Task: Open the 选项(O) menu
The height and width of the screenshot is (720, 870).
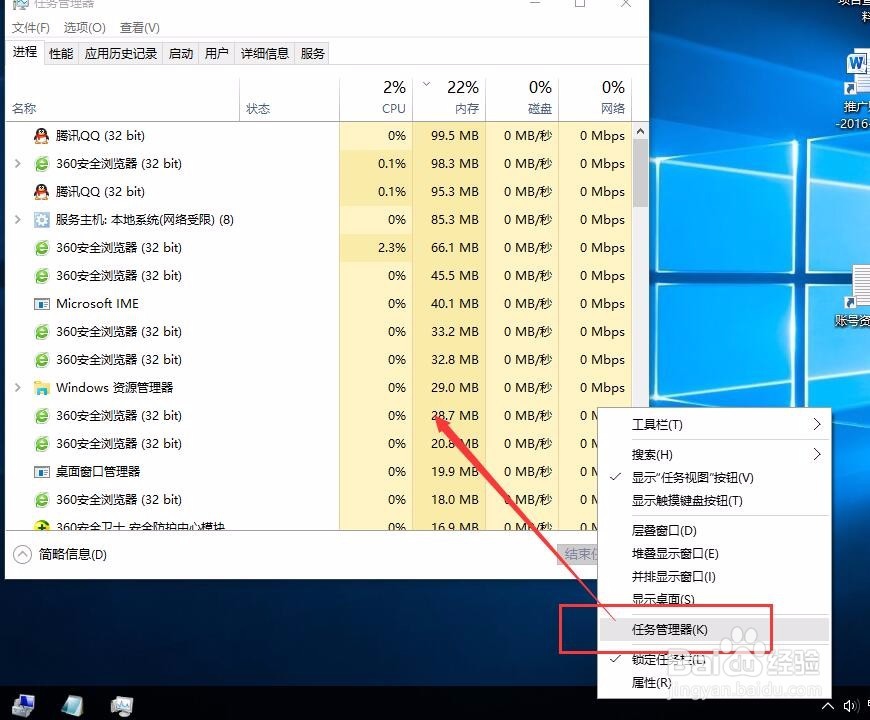Action: click(84, 28)
